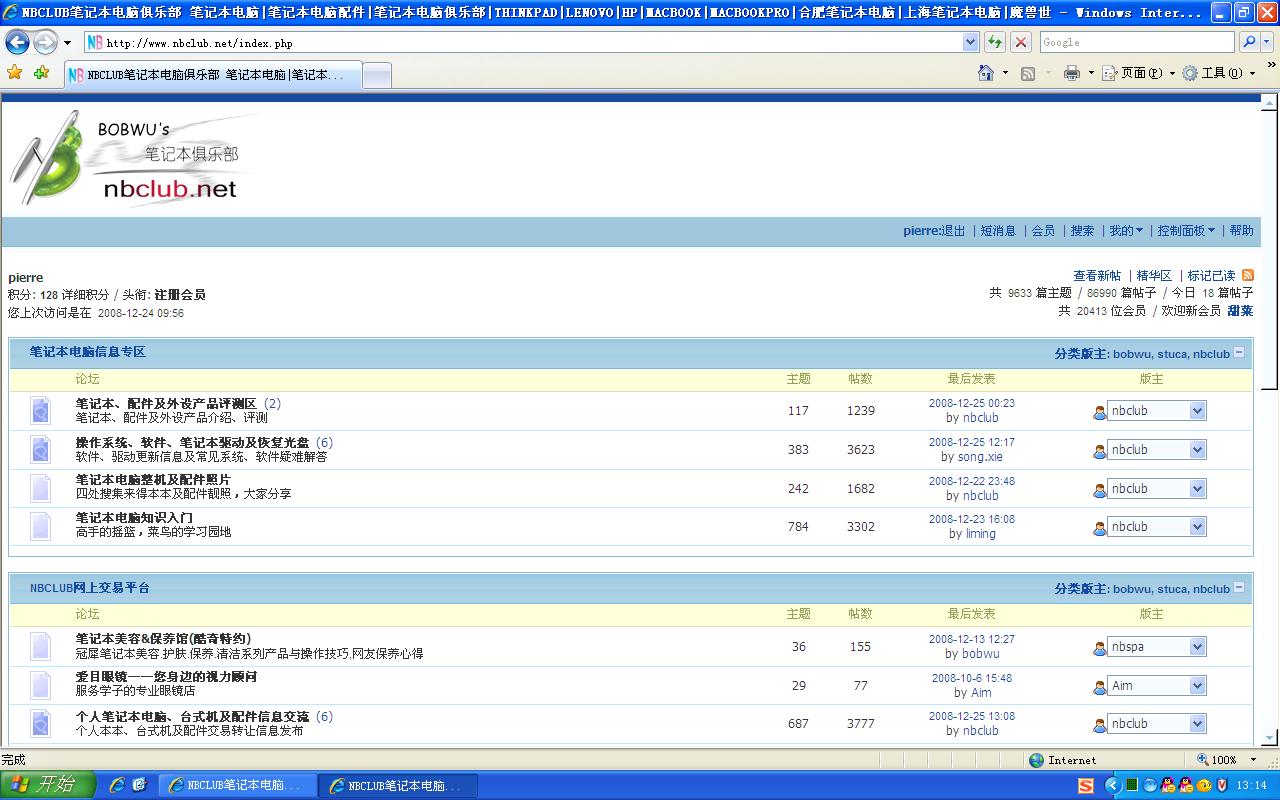Click Internet Explorer quick launch icon
Screen dimensions: 1280x800
[117, 785]
